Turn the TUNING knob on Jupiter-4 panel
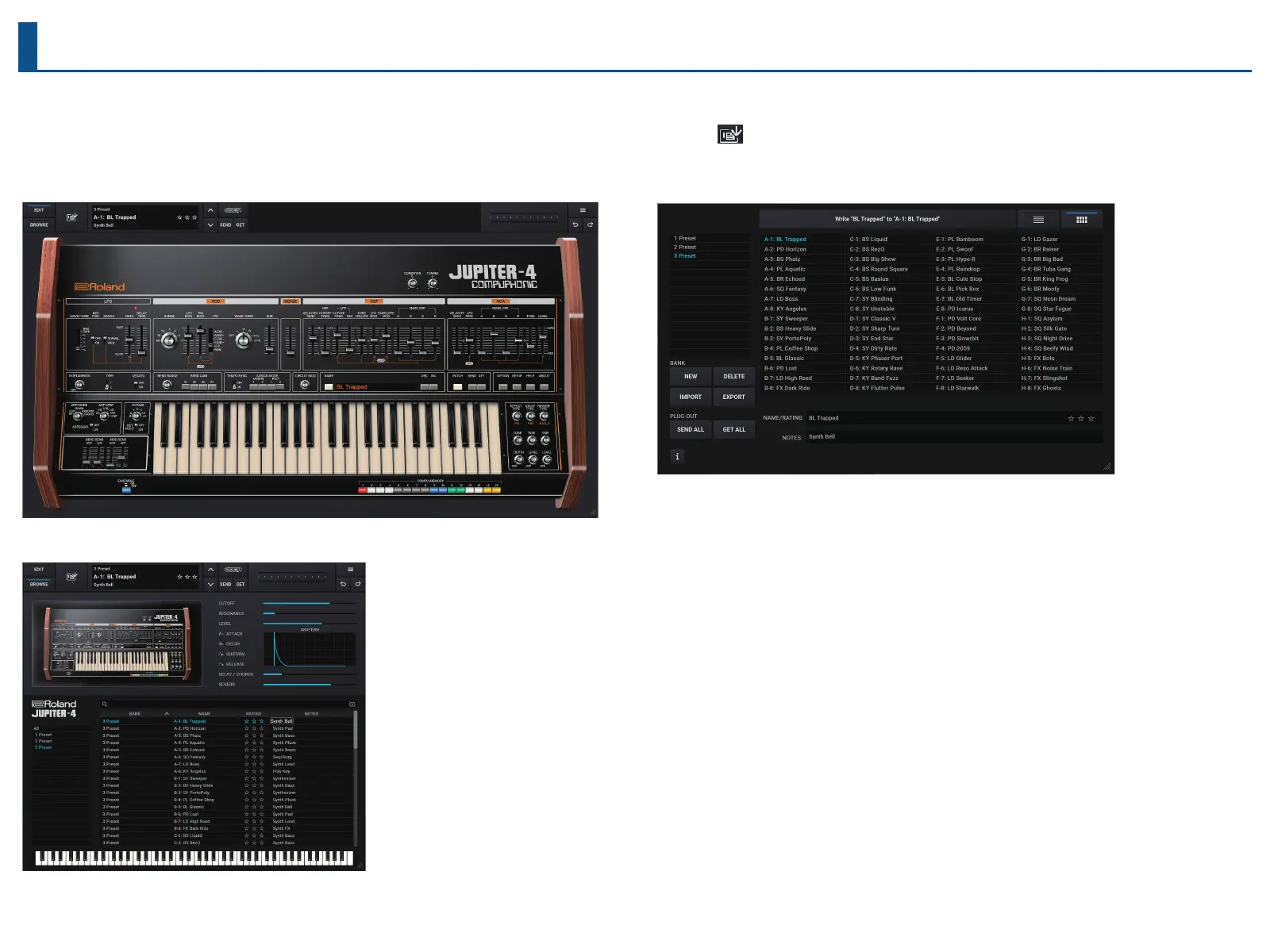The height and width of the screenshot is (952, 1270). [x=433, y=282]
